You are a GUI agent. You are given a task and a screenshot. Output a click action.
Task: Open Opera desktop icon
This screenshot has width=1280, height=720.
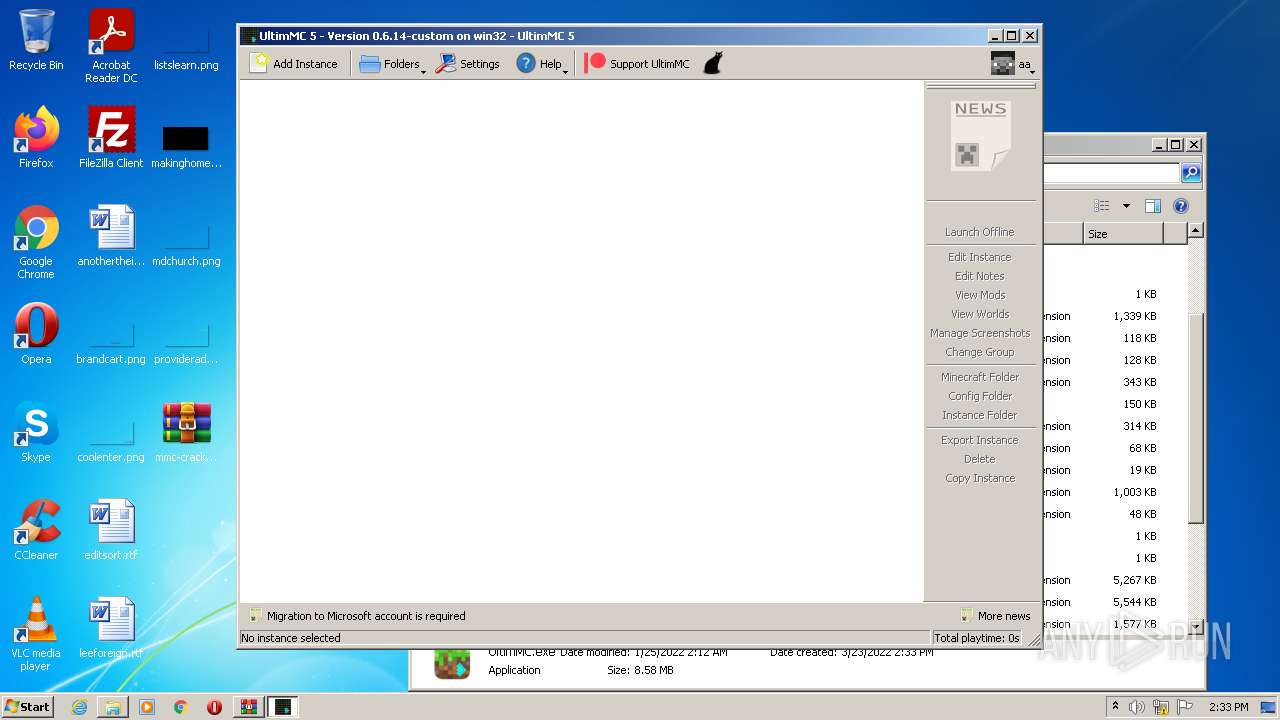(36, 334)
